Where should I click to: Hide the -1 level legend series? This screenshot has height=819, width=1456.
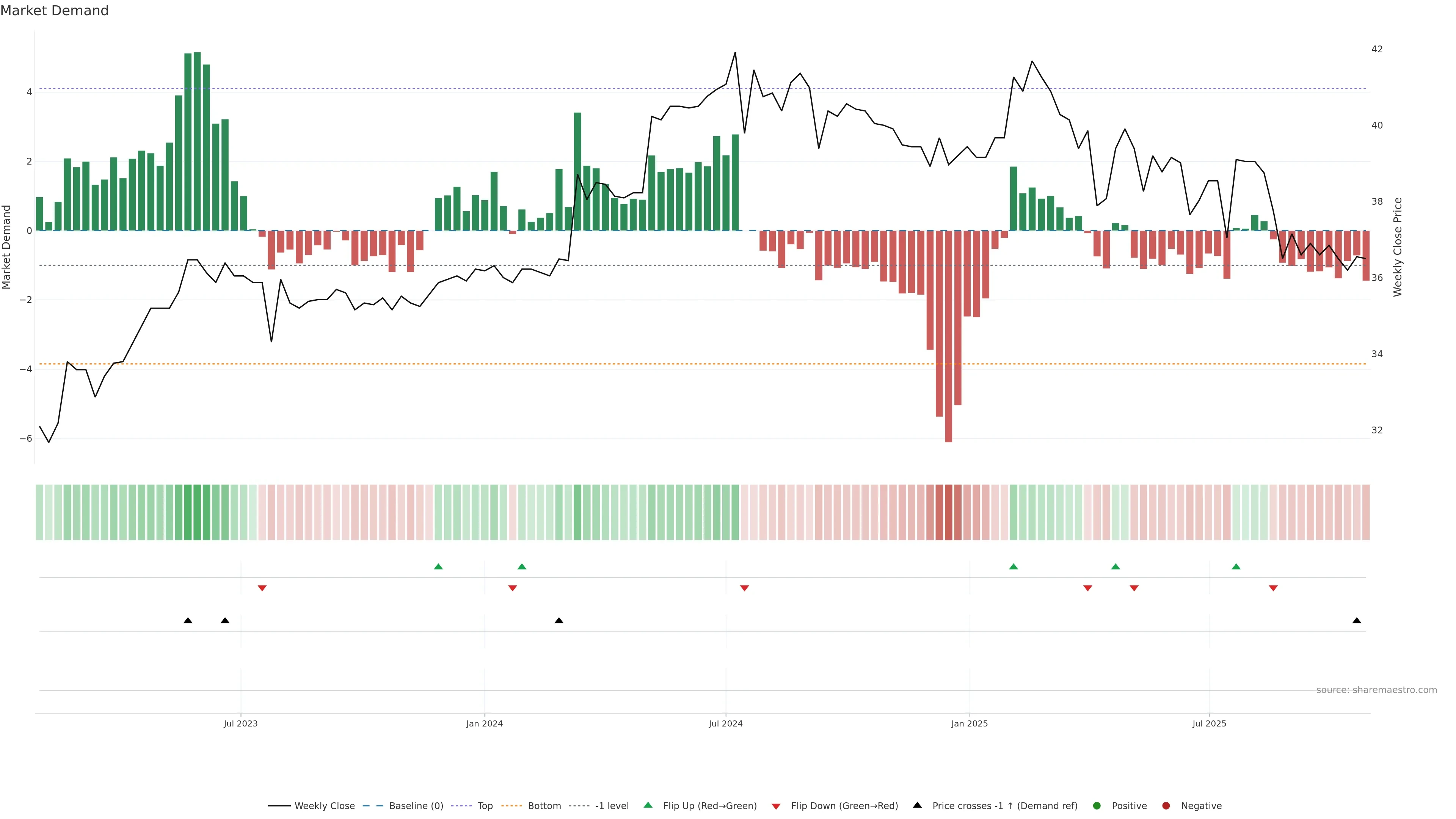coord(612,805)
